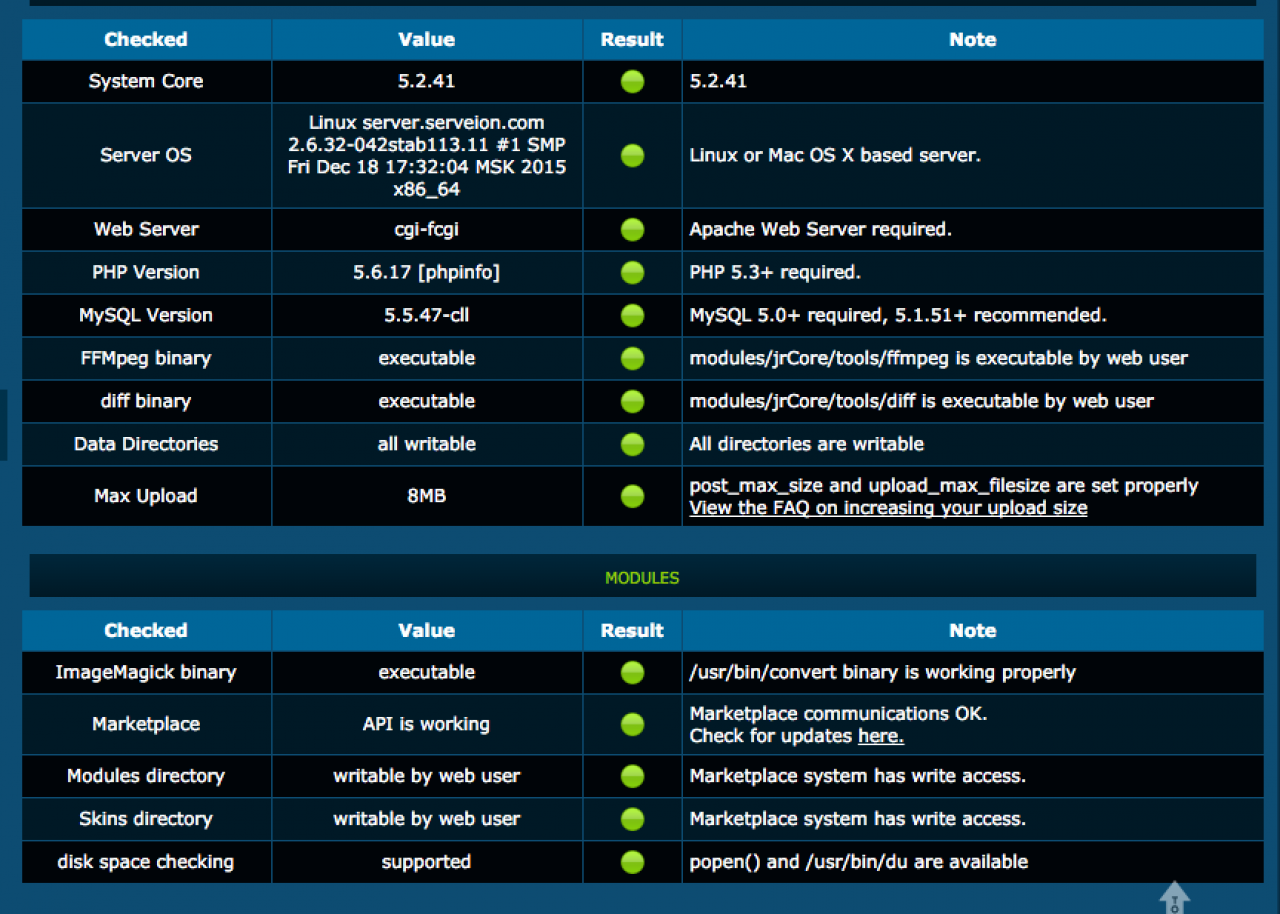The image size is (1280, 914).
Task: Click the MySQL Version green result icon
Action: 632,315
